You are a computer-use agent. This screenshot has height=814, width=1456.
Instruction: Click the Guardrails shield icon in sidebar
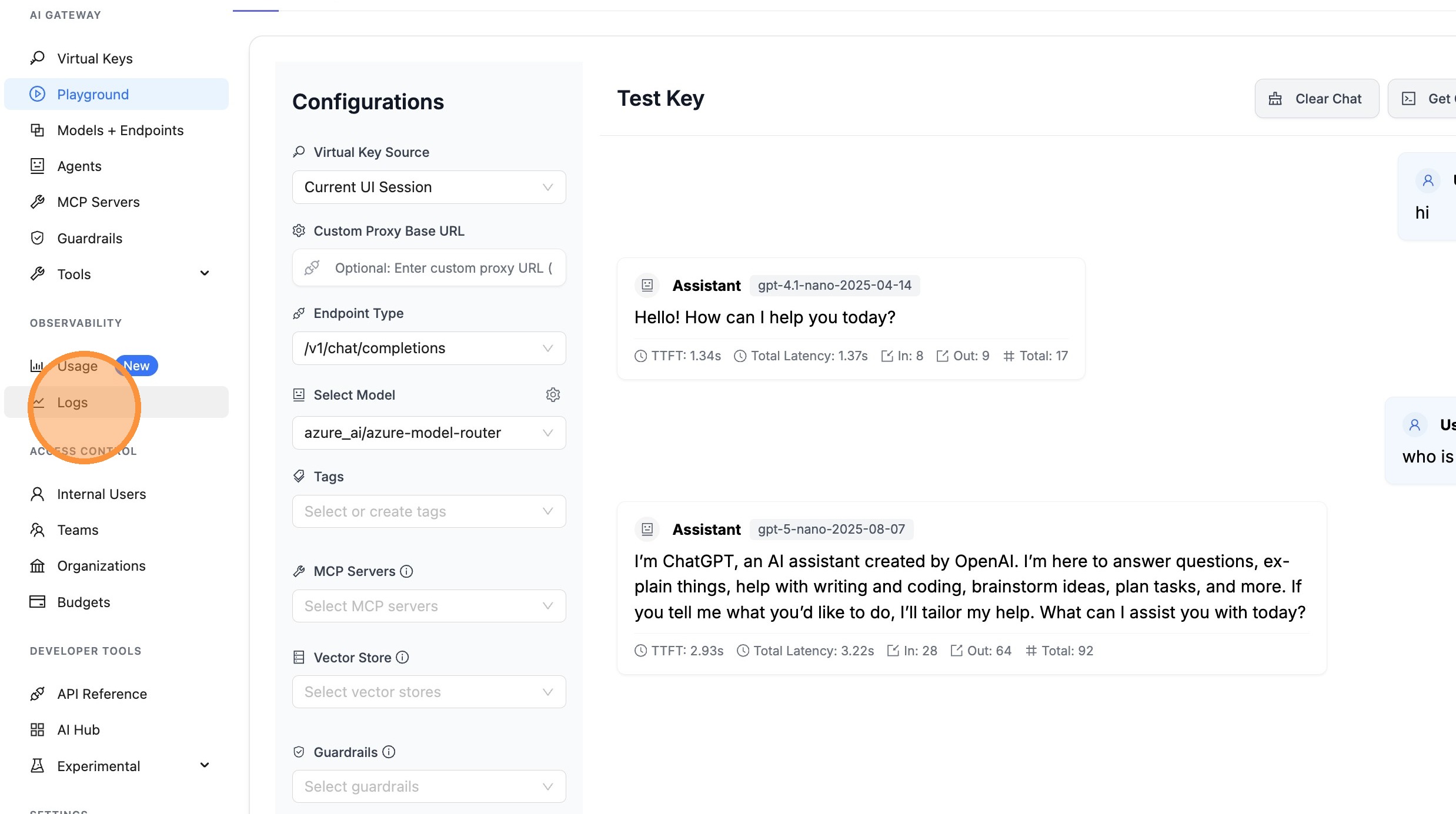point(37,238)
